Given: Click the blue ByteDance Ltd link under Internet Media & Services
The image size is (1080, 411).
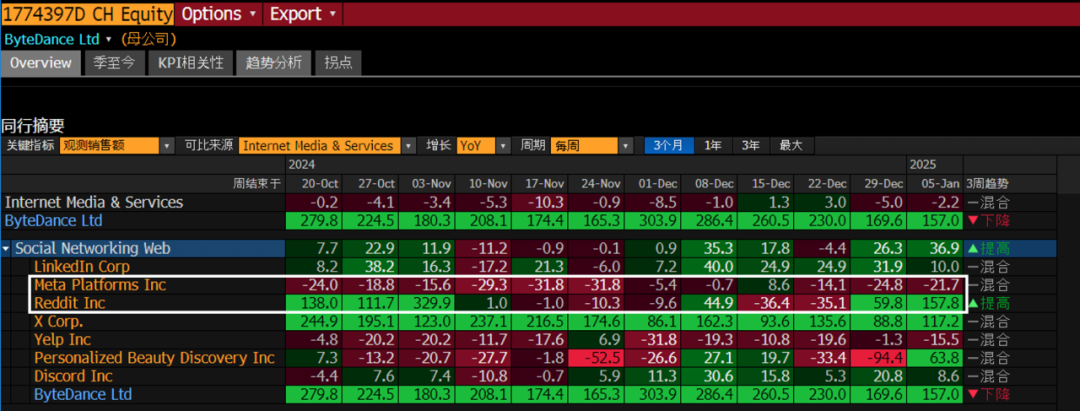Looking at the screenshot, I should (x=54, y=221).
